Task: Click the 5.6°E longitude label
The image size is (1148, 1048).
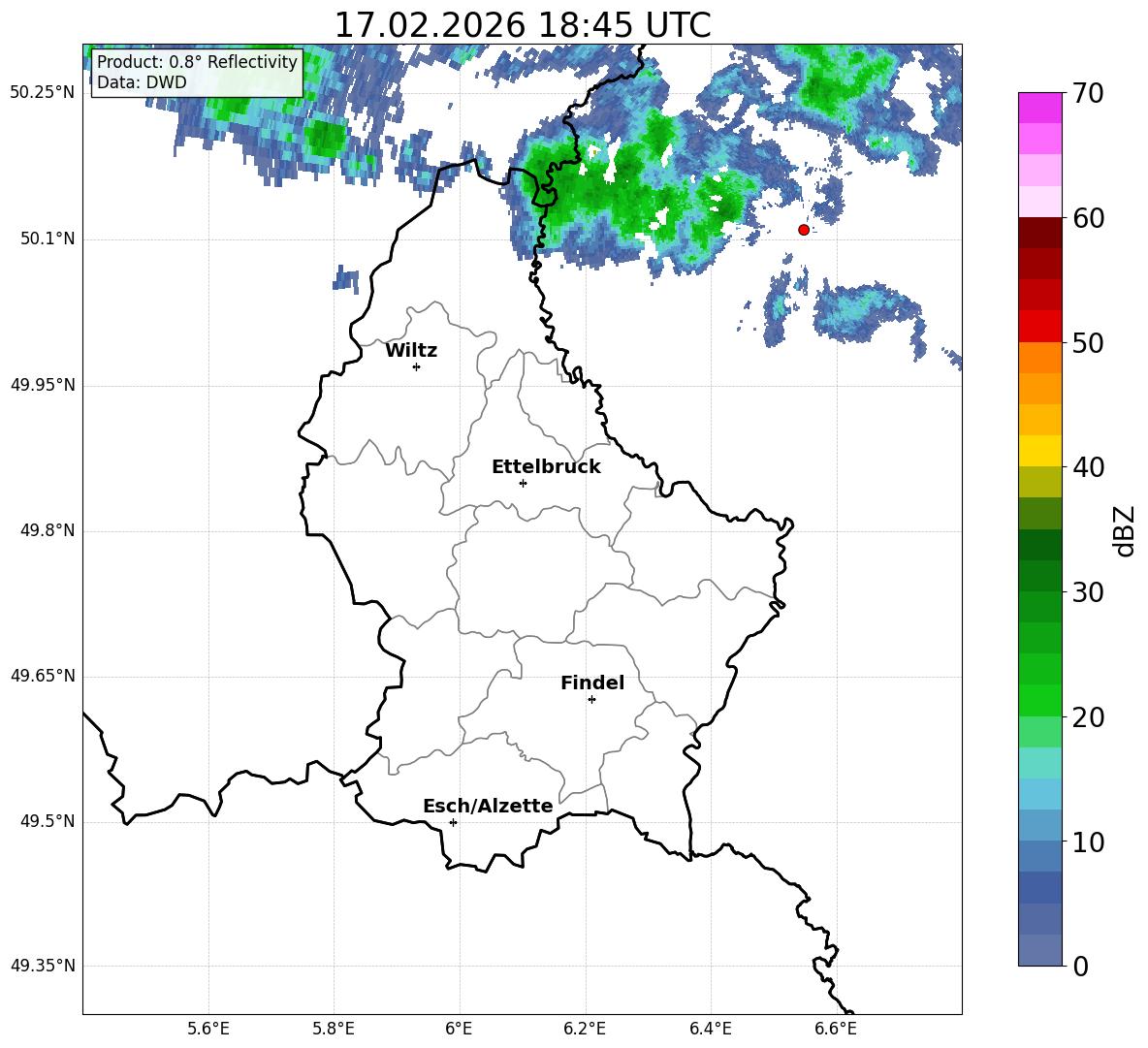Action: point(208,1029)
